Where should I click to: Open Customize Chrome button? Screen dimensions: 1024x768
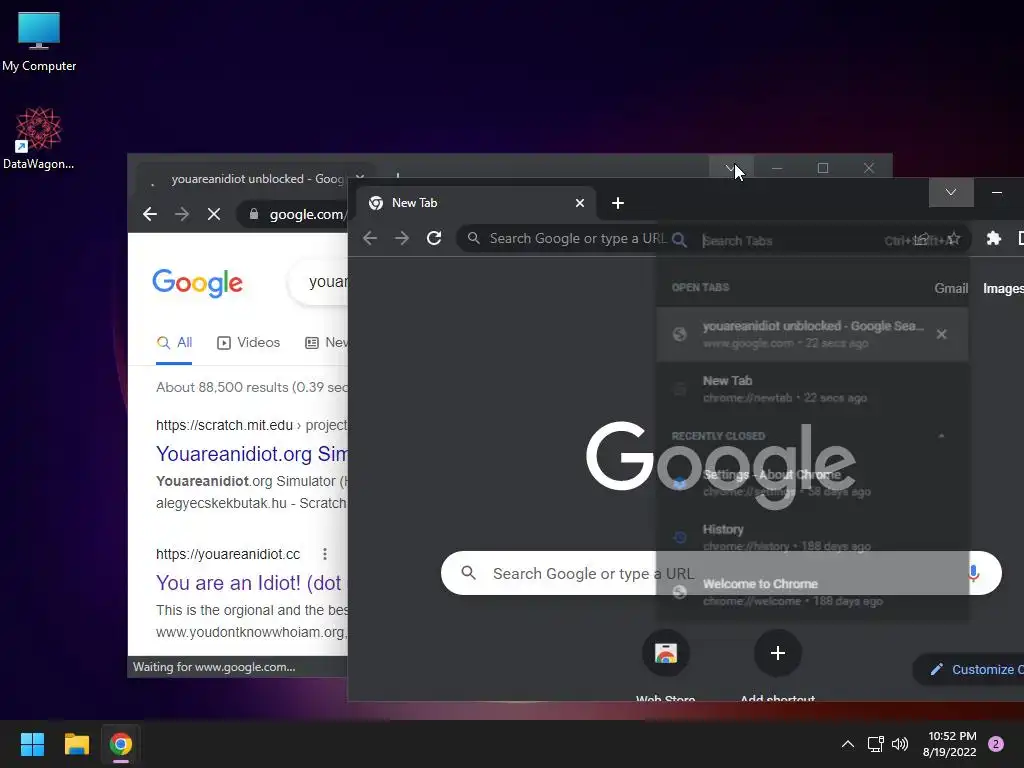click(x=968, y=669)
